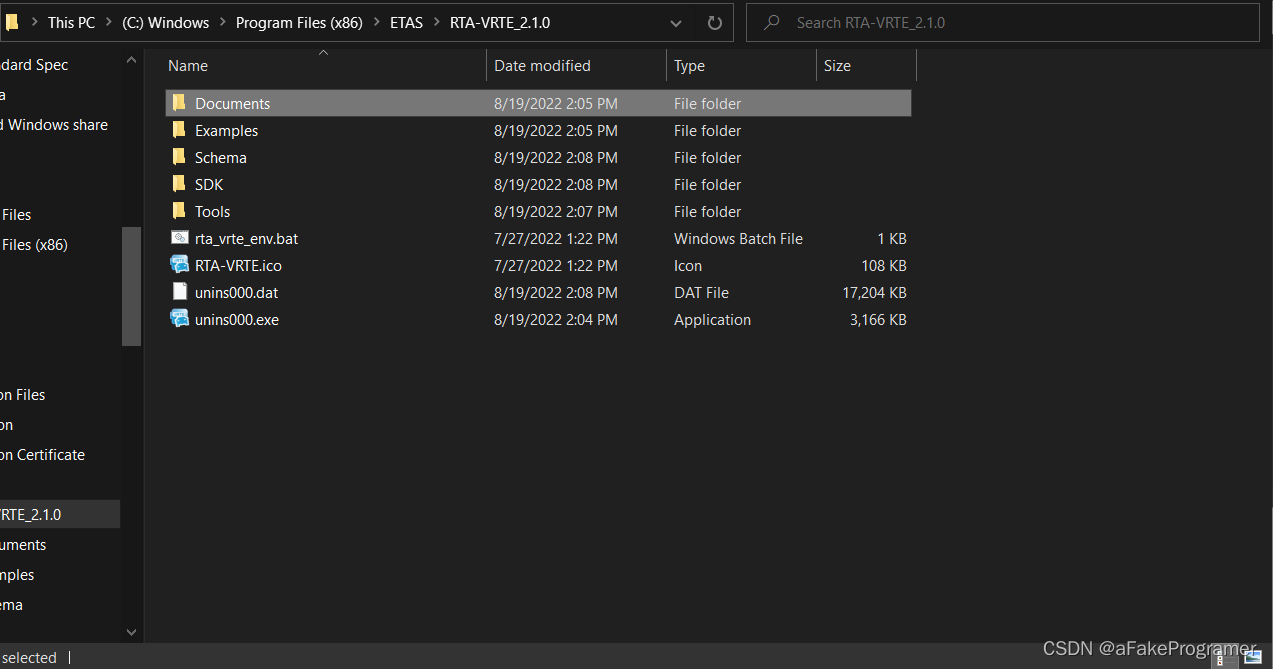The image size is (1273, 669).
Task: Select the Schema folder name
Action: [221, 157]
